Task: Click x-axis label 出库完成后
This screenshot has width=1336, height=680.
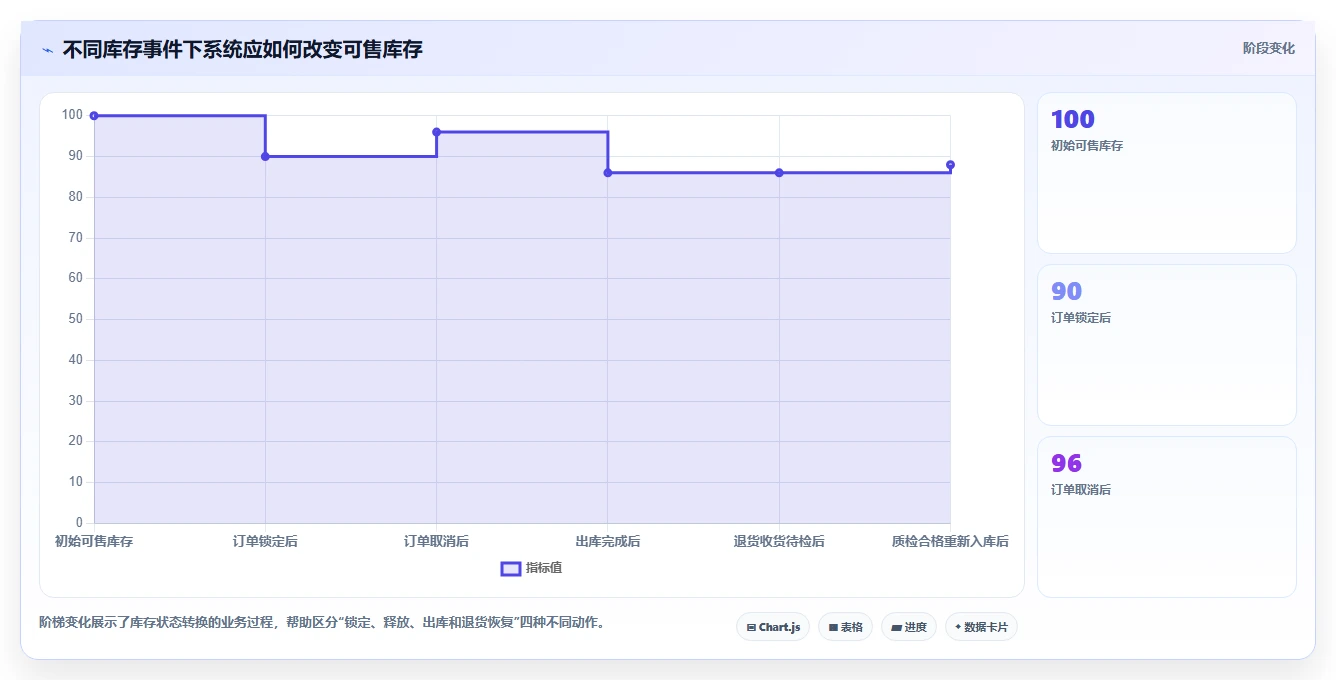Action: (x=608, y=541)
